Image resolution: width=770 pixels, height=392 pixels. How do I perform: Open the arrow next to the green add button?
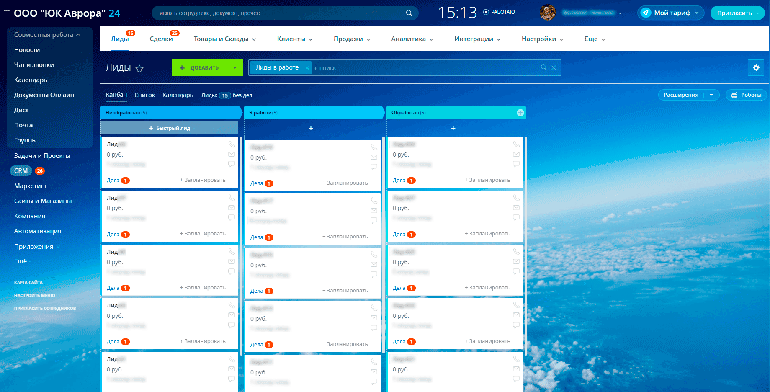click(x=236, y=68)
